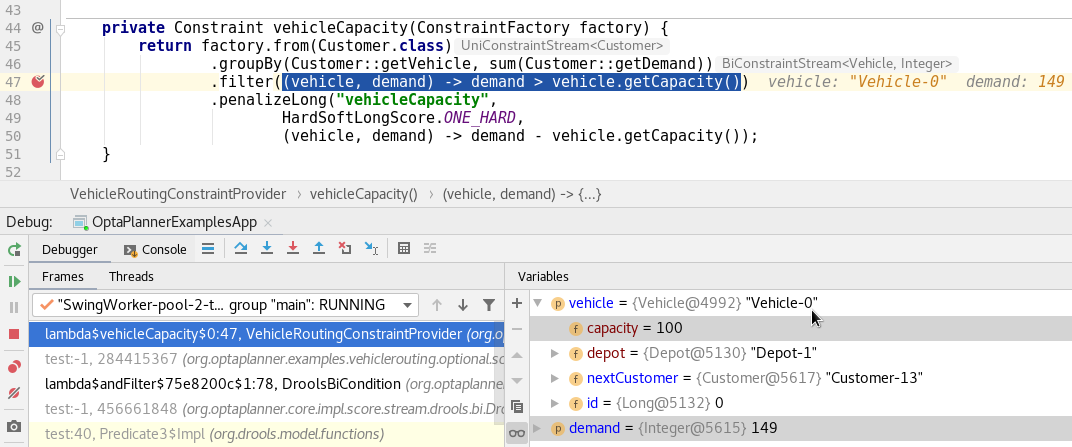Toggle the frames filter funnel icon
The width and height of the screenshot is (1072, 447).
click(x=489, y=305)
